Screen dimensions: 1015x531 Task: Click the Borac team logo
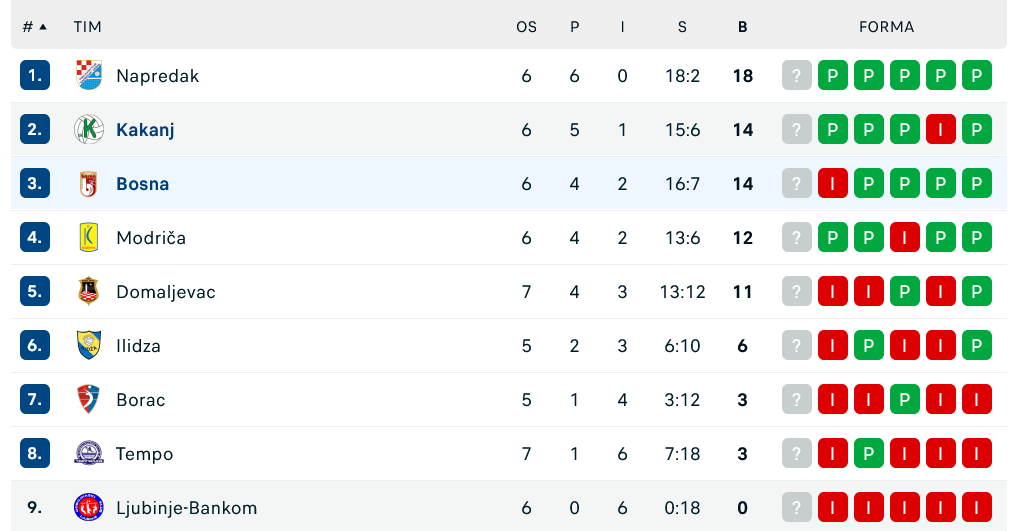pos(89,399)
